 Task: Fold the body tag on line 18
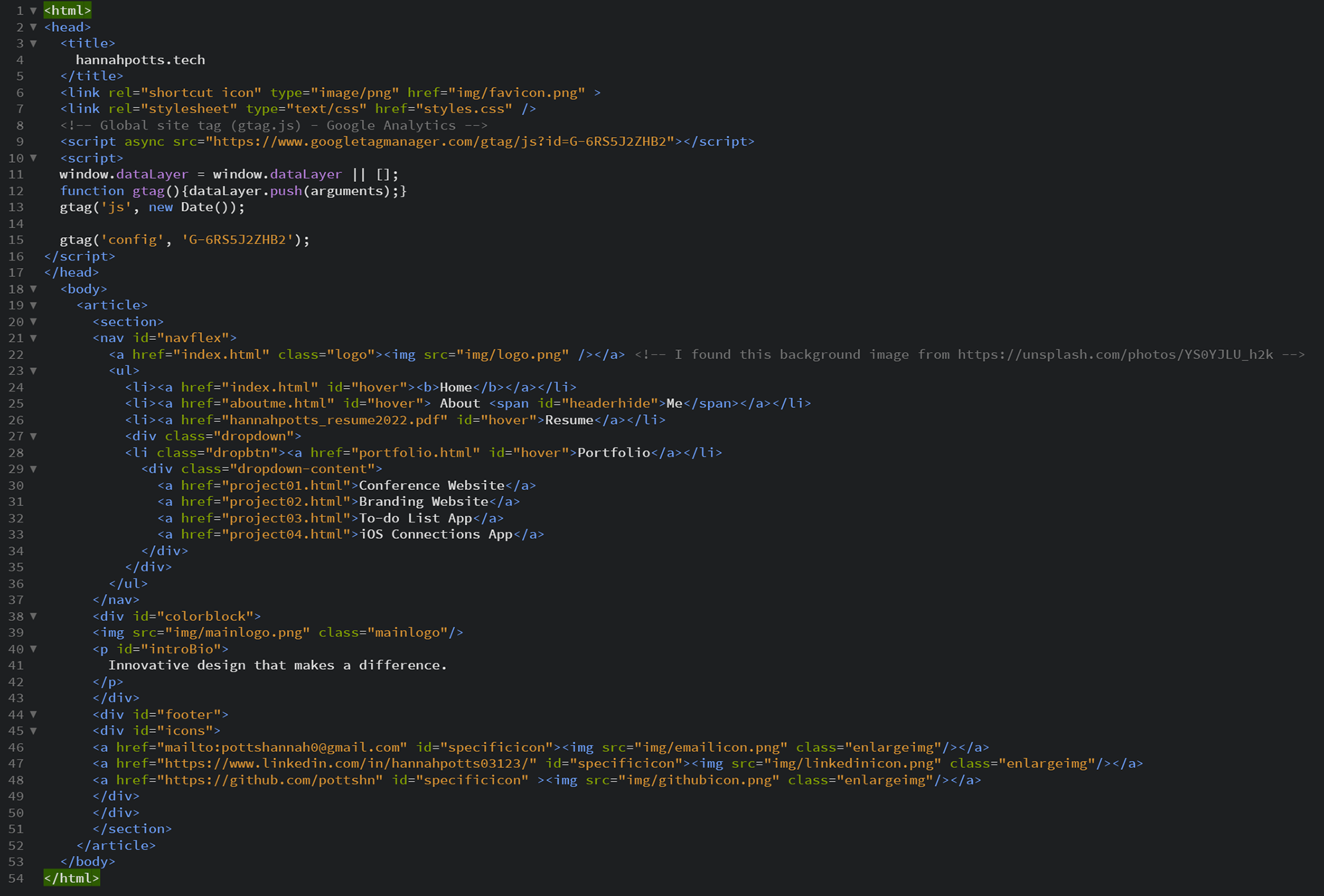pyautogui.click(x=33, y=289)
